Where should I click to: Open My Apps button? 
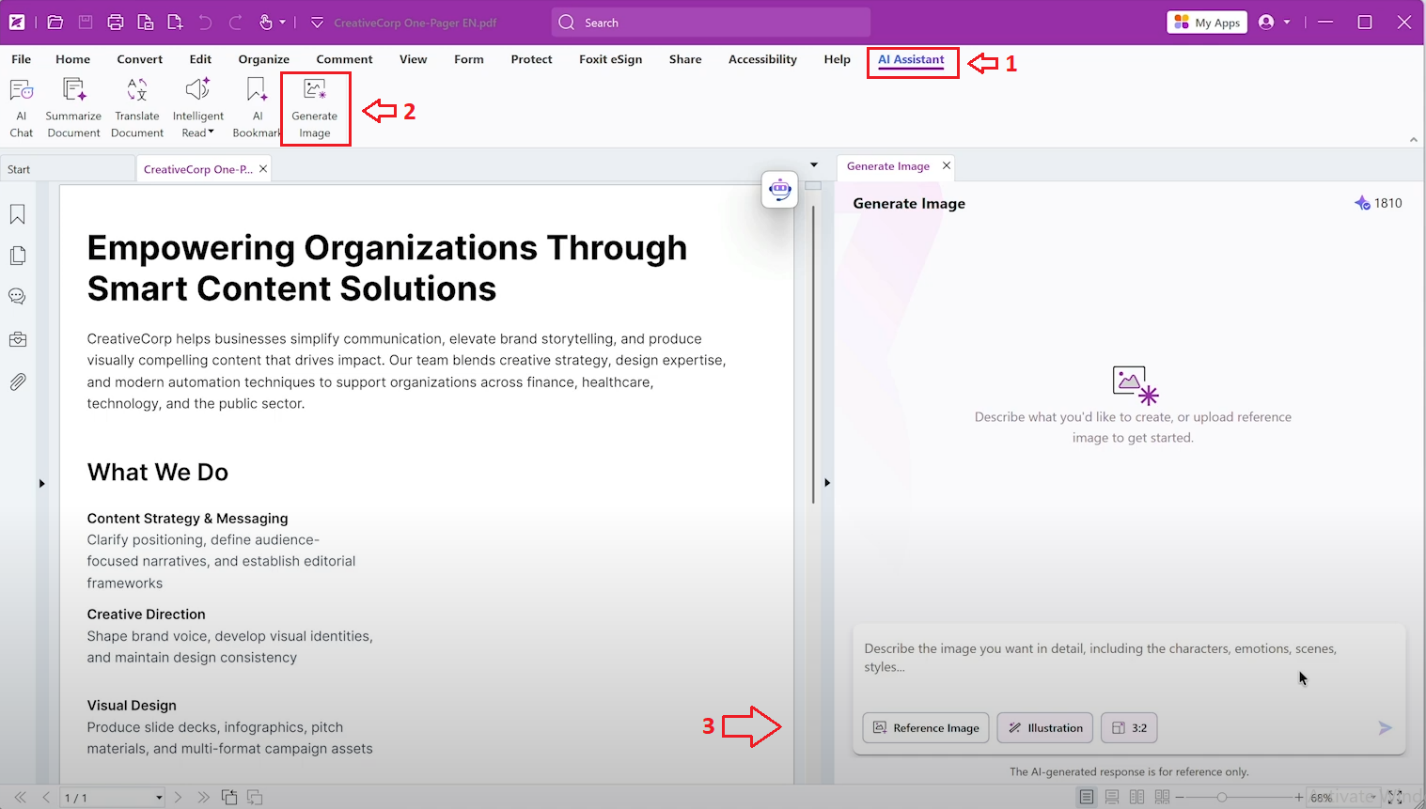pos(1207,22)
